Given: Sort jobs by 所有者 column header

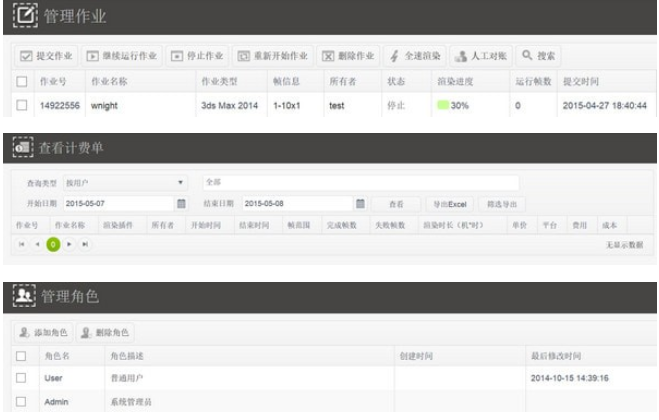Looking at the screenshot, I should [343, 82].
